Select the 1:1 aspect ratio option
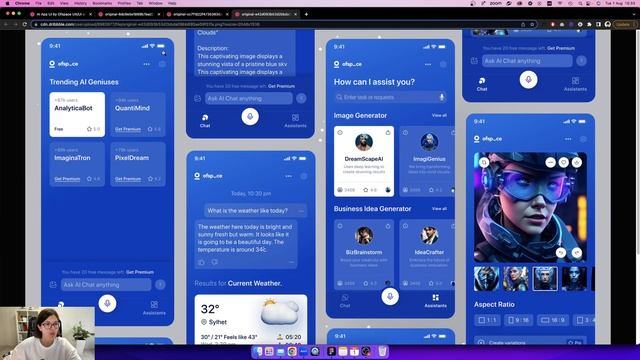 (487, 320)
